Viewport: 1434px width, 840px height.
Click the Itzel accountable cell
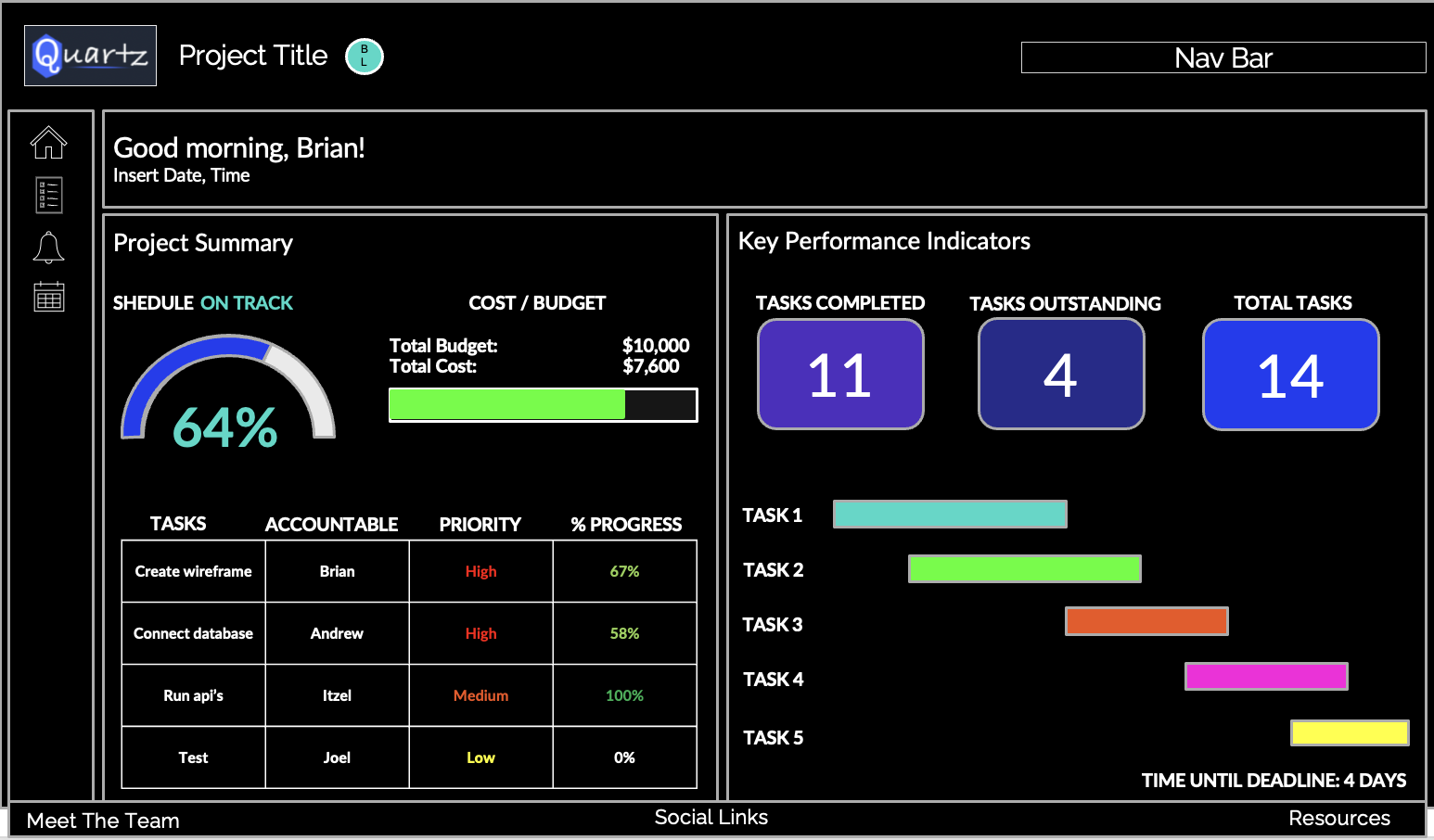coord(338,695)
